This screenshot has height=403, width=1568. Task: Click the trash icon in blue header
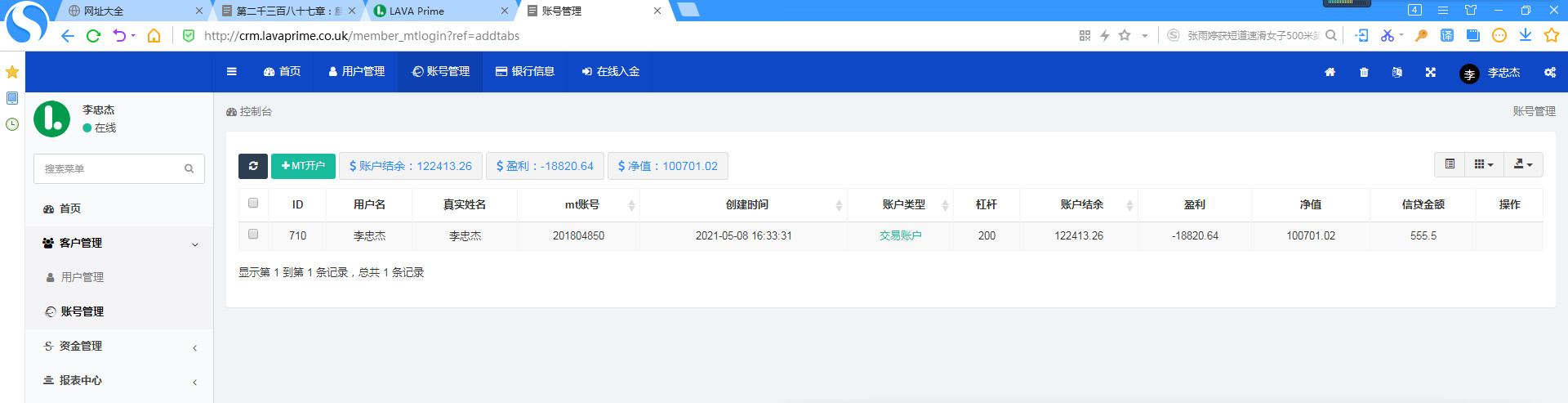click(x=1364, y=72)
